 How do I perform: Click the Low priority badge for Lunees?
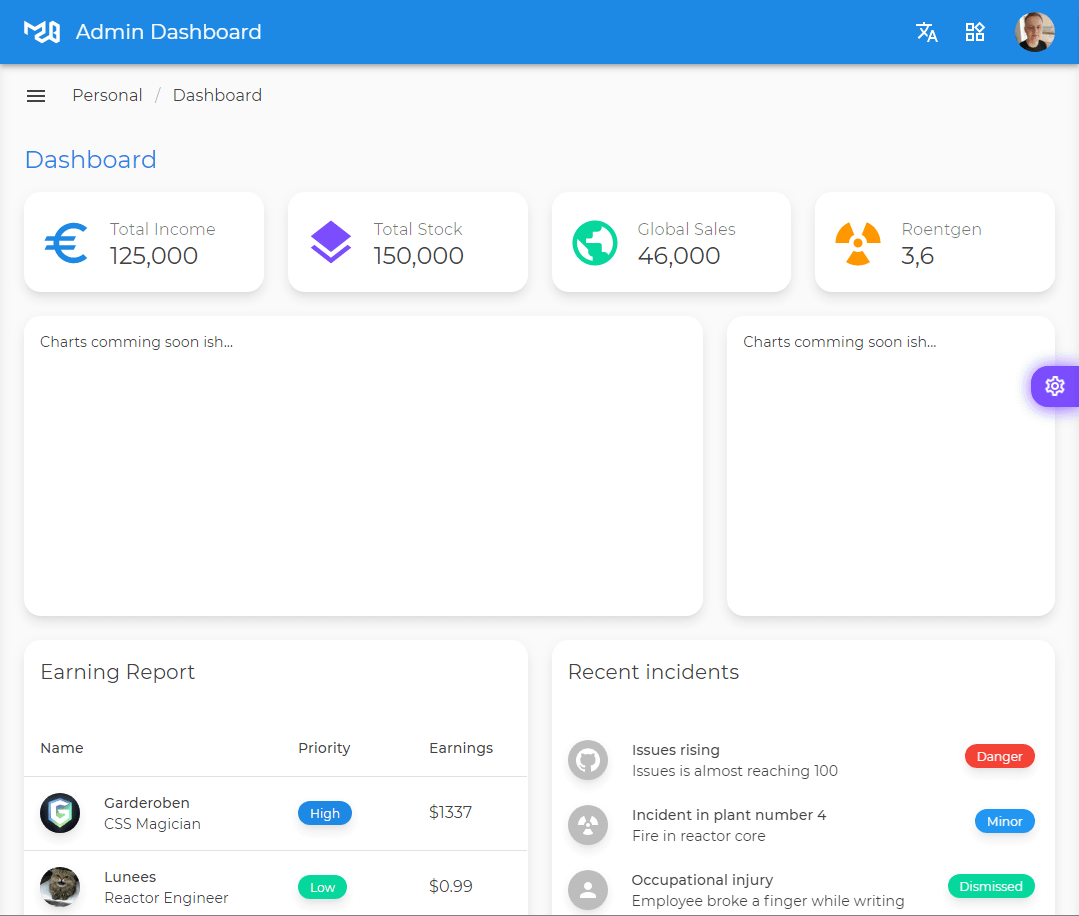[x=322, y=887]
